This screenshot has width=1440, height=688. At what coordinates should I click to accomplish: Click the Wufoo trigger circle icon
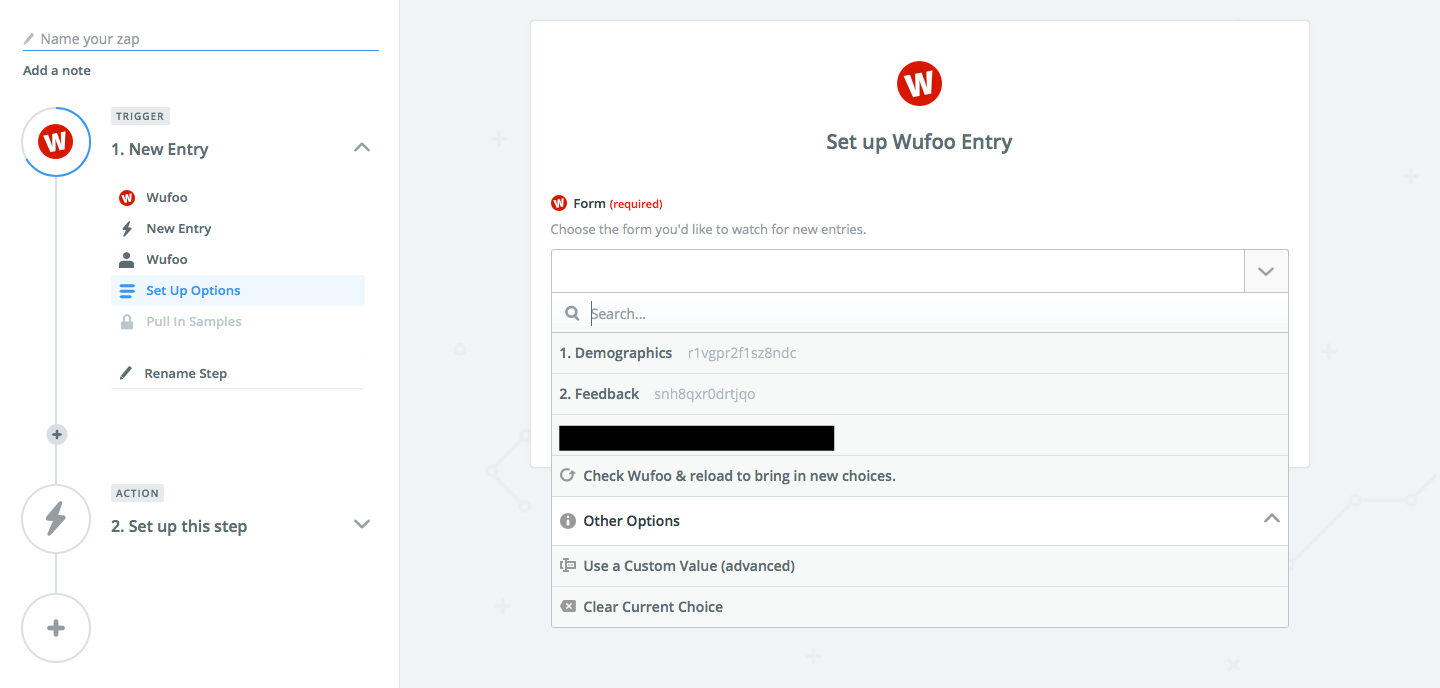pyautogui.click(x=56, y=142)
